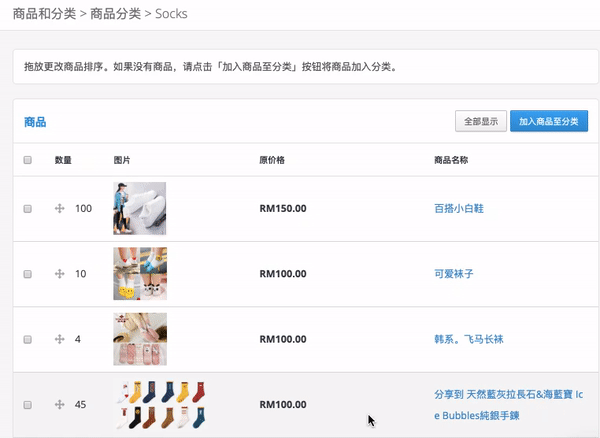This screenshot has width=600, height=438.
Task: Click the colorful socks grid thumbnail
Action: (x=161, y=405)
